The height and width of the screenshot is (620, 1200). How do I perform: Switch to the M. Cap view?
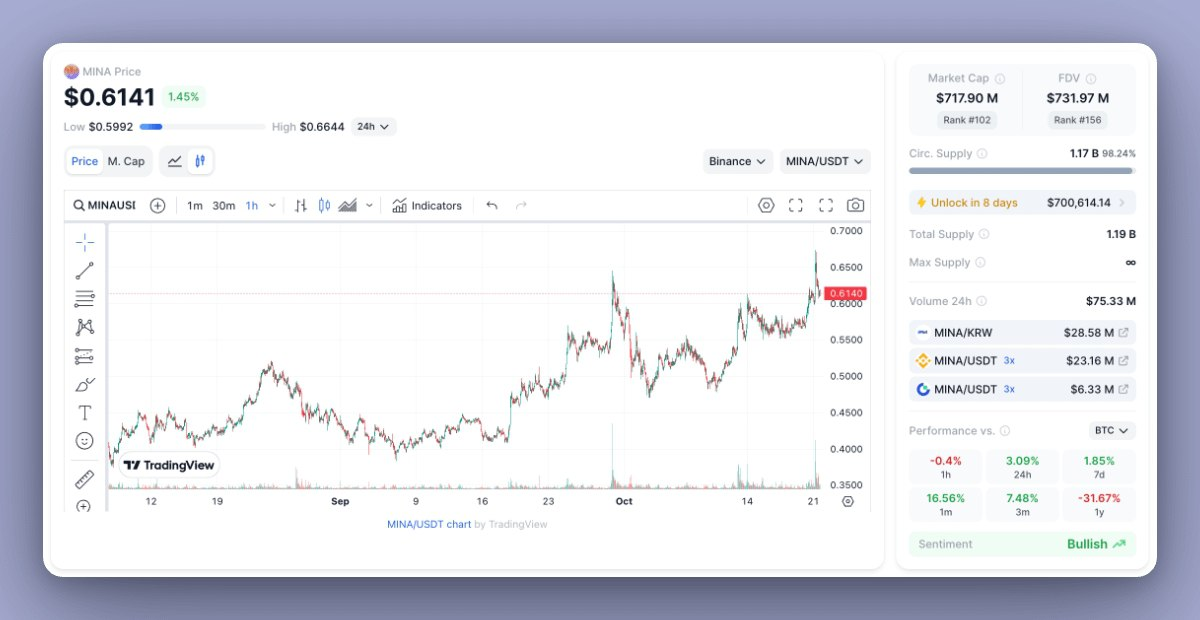coord(126,161)
